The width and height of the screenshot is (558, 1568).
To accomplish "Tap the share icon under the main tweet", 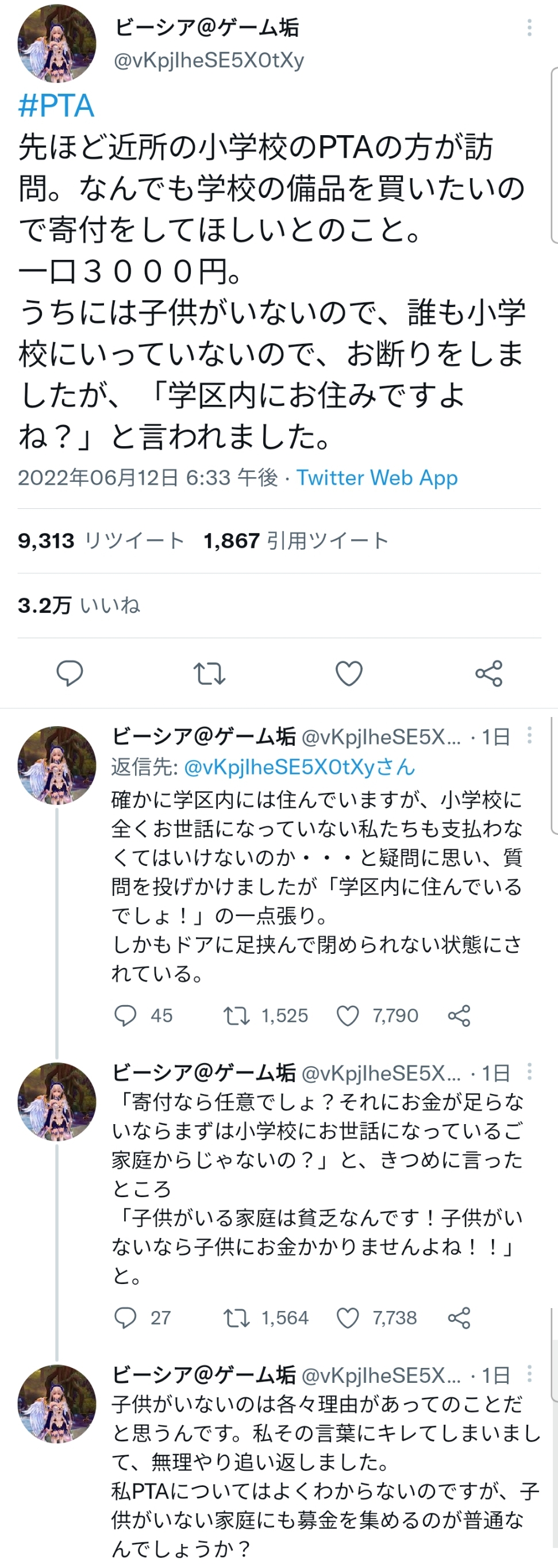I will coord(488,673).
